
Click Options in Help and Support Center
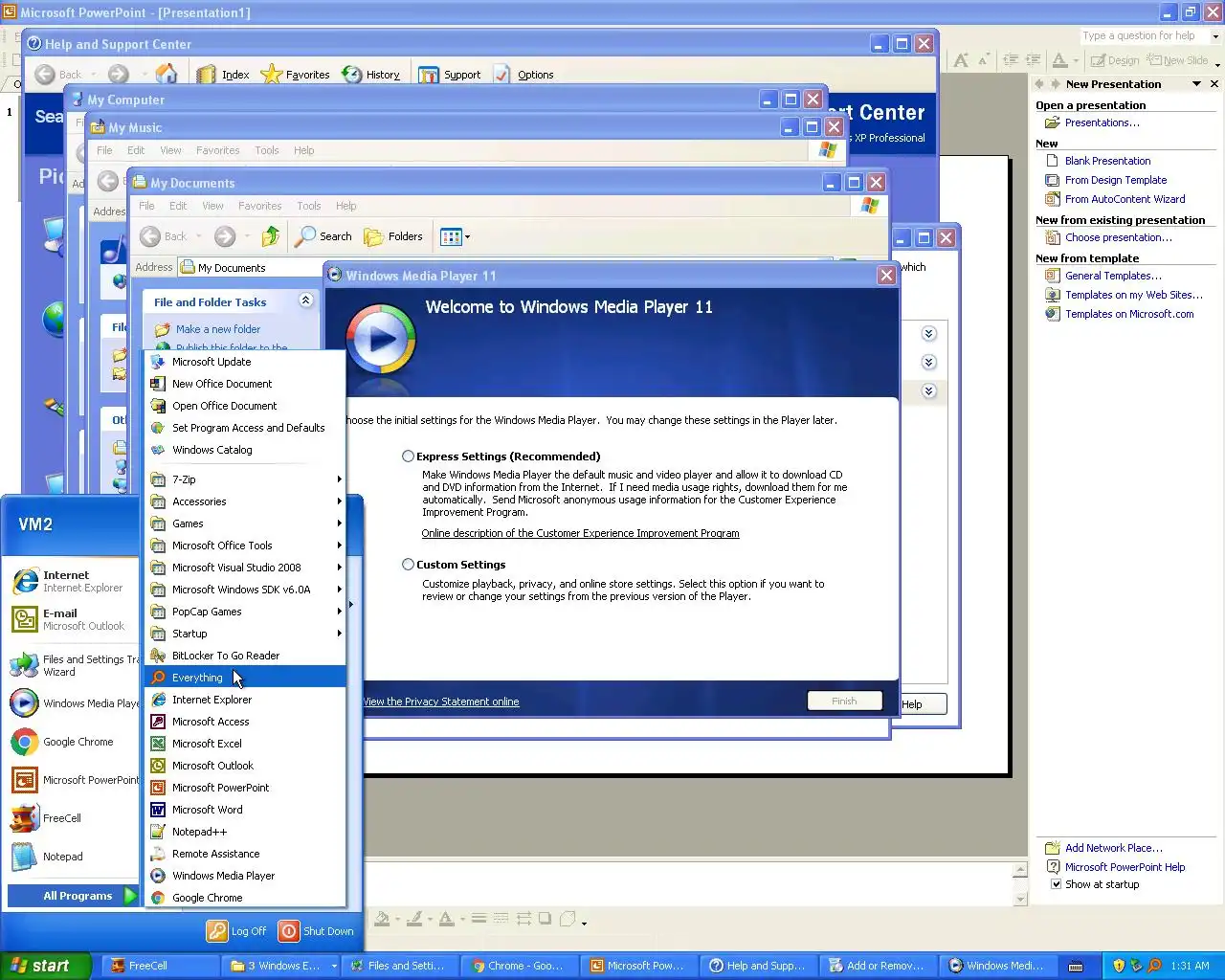coord(523,74)
